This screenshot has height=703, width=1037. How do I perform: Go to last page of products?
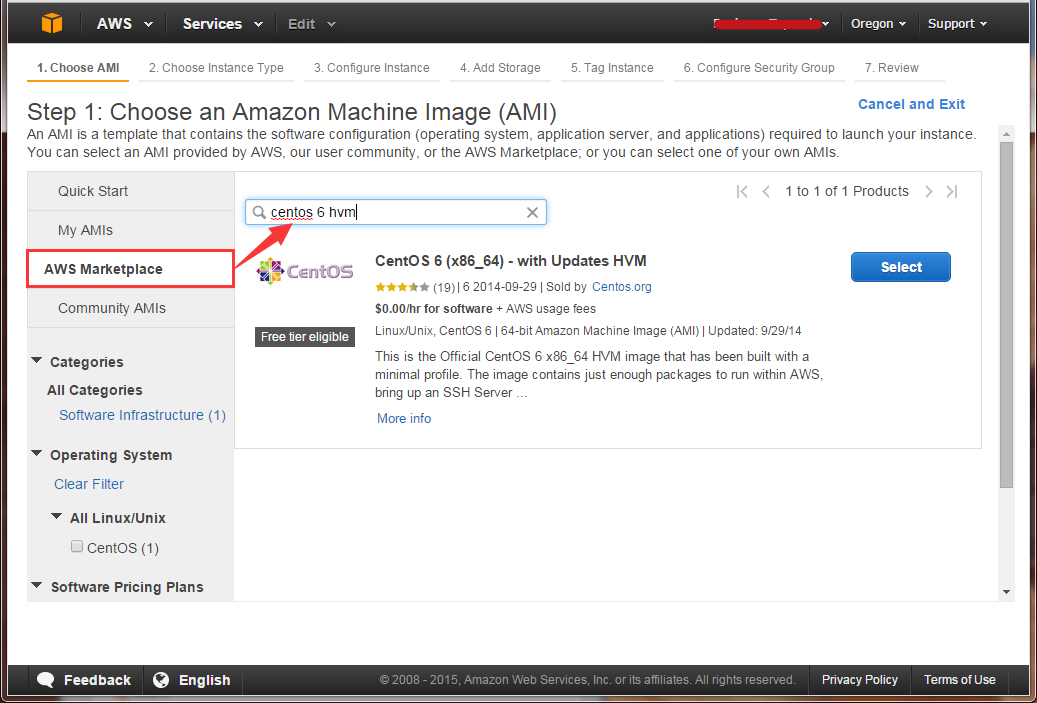pos(952,192)
